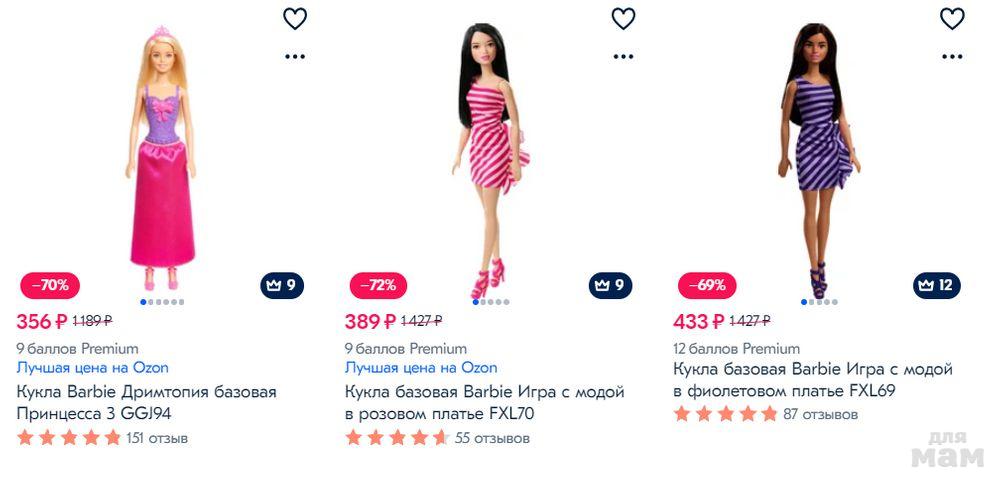Add Barbie Dreamtopia Princess doll to favorites
Screen dimensions: 1000x482
pos(295,18)
